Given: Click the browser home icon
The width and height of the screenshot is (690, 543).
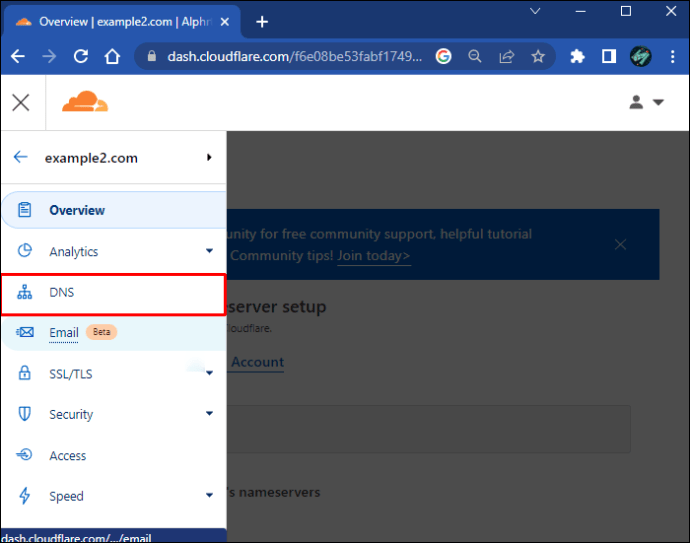Looking at the screenshot, I should pyautogui.click(x=112, y=56).
